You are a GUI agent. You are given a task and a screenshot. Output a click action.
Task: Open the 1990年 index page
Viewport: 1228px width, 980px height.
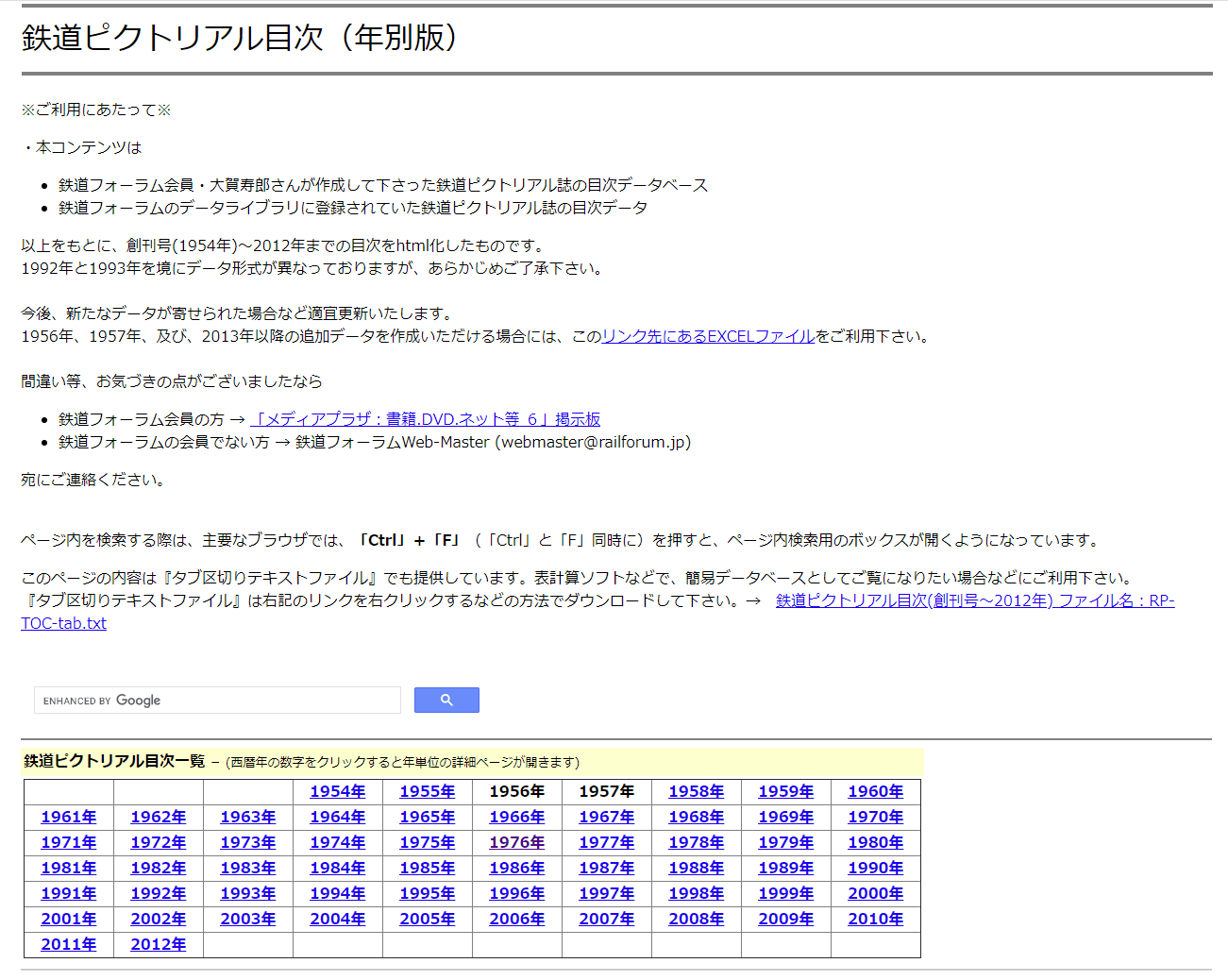[876, 868]
